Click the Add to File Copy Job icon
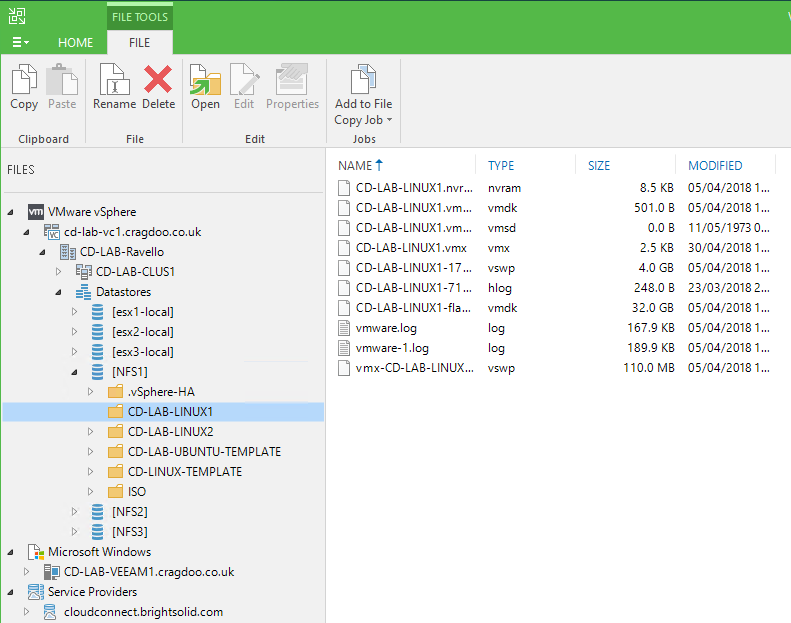The image size is (791, 623). (x=363, y=80)
